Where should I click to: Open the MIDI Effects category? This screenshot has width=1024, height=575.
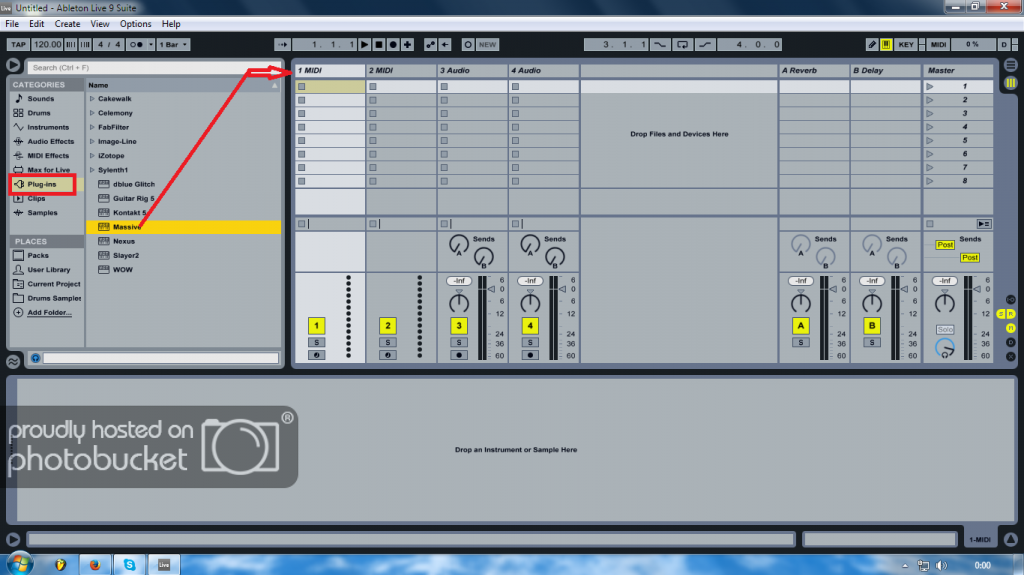[x=48, y=156]
